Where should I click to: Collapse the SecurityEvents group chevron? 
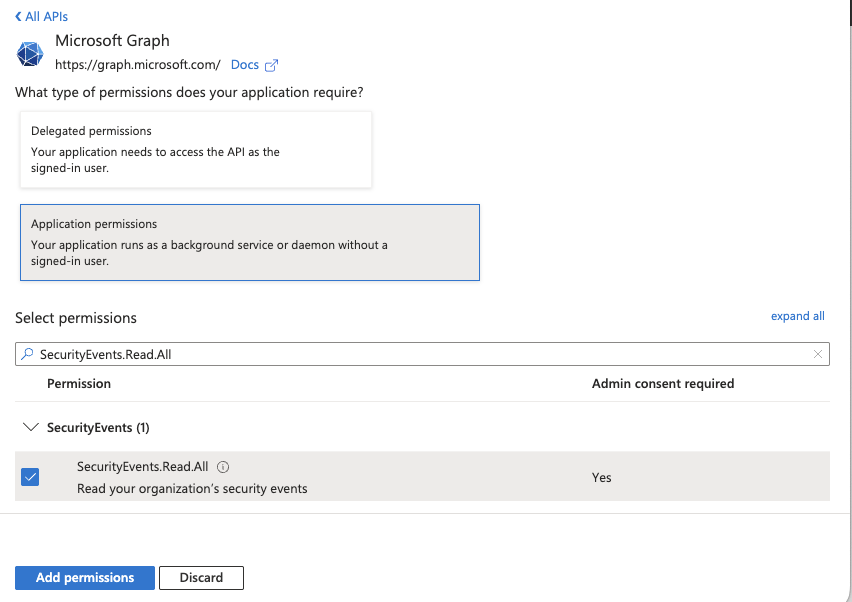pos(30,427)
